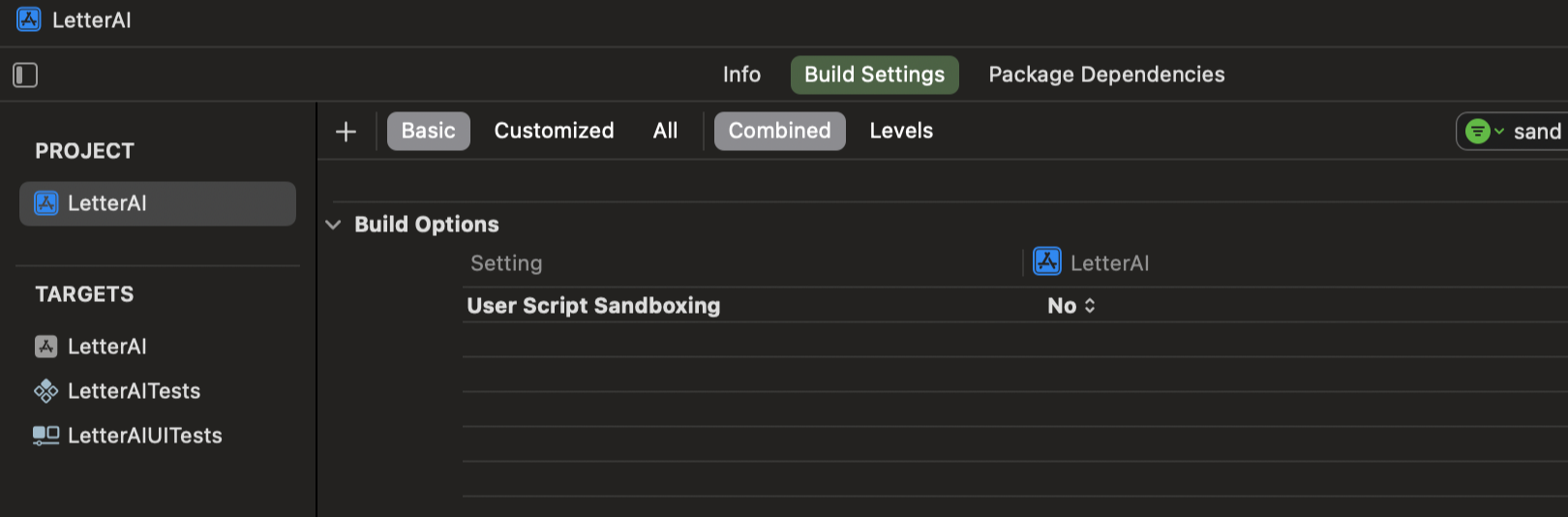Image resolution: width=1568 pixels, height=517 pixels.
Task: Add a build setting with plus icon
Action: (x=346, y=131)
